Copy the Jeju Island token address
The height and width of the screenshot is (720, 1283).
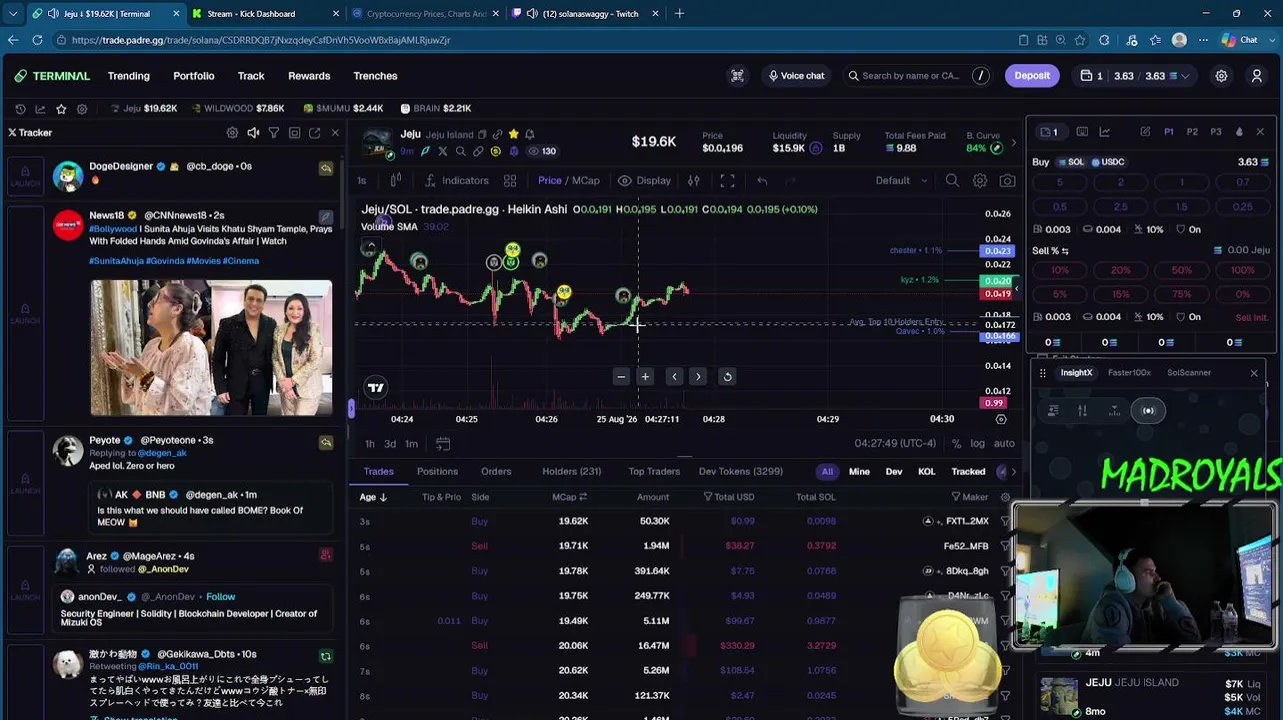pyautogui.click(x=482, y=135)
